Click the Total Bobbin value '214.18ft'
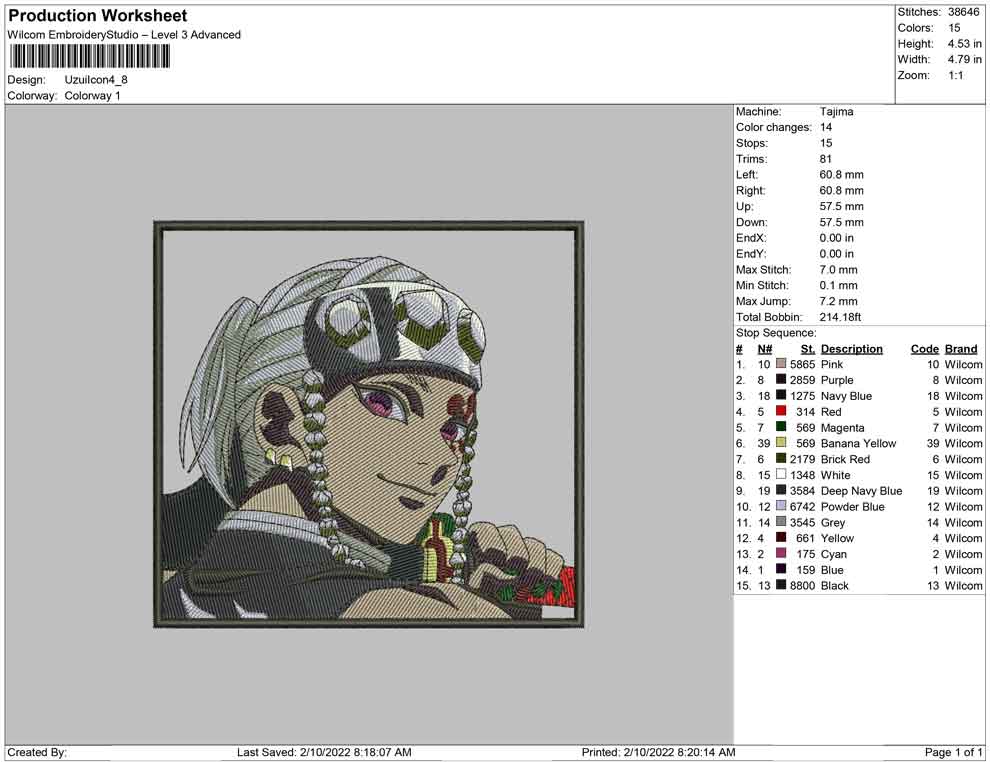990x762 pixels. [x=840, y=317]
